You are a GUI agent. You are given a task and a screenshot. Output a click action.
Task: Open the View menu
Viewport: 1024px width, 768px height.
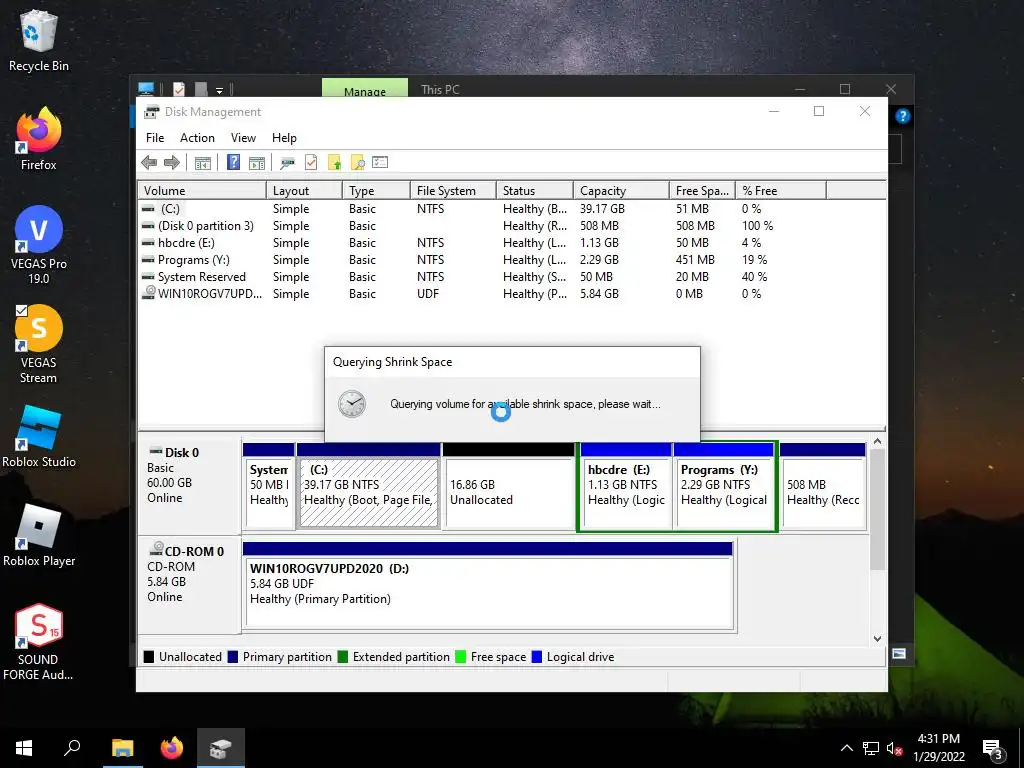[x=243, y=138]
